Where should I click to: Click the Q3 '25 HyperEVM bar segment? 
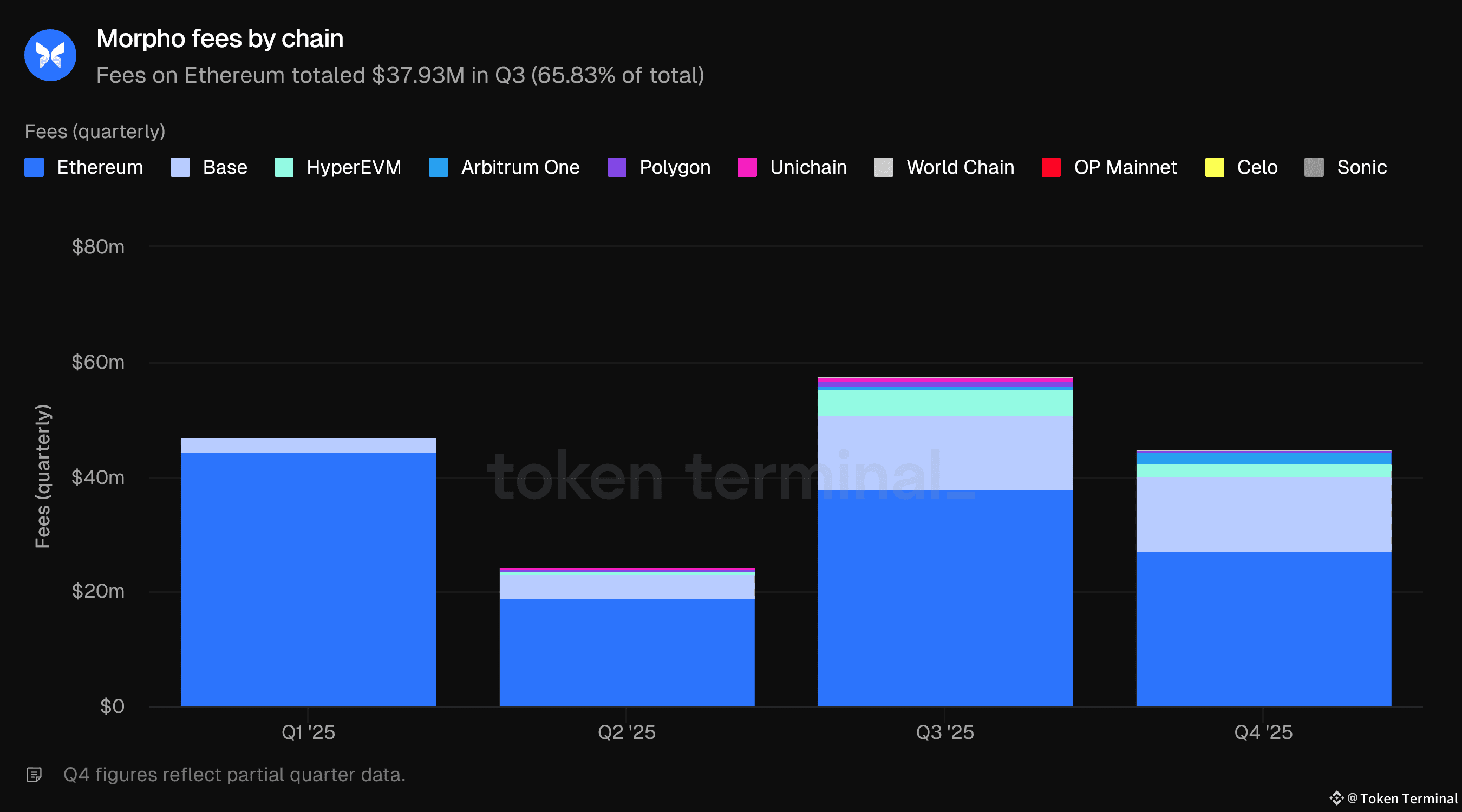[945, 402]
